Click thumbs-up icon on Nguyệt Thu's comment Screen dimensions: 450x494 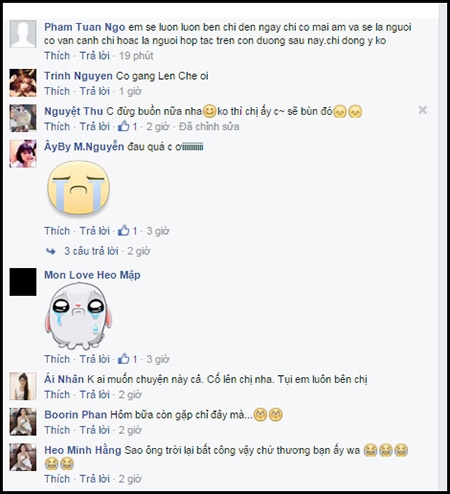[x=124, y=126]
